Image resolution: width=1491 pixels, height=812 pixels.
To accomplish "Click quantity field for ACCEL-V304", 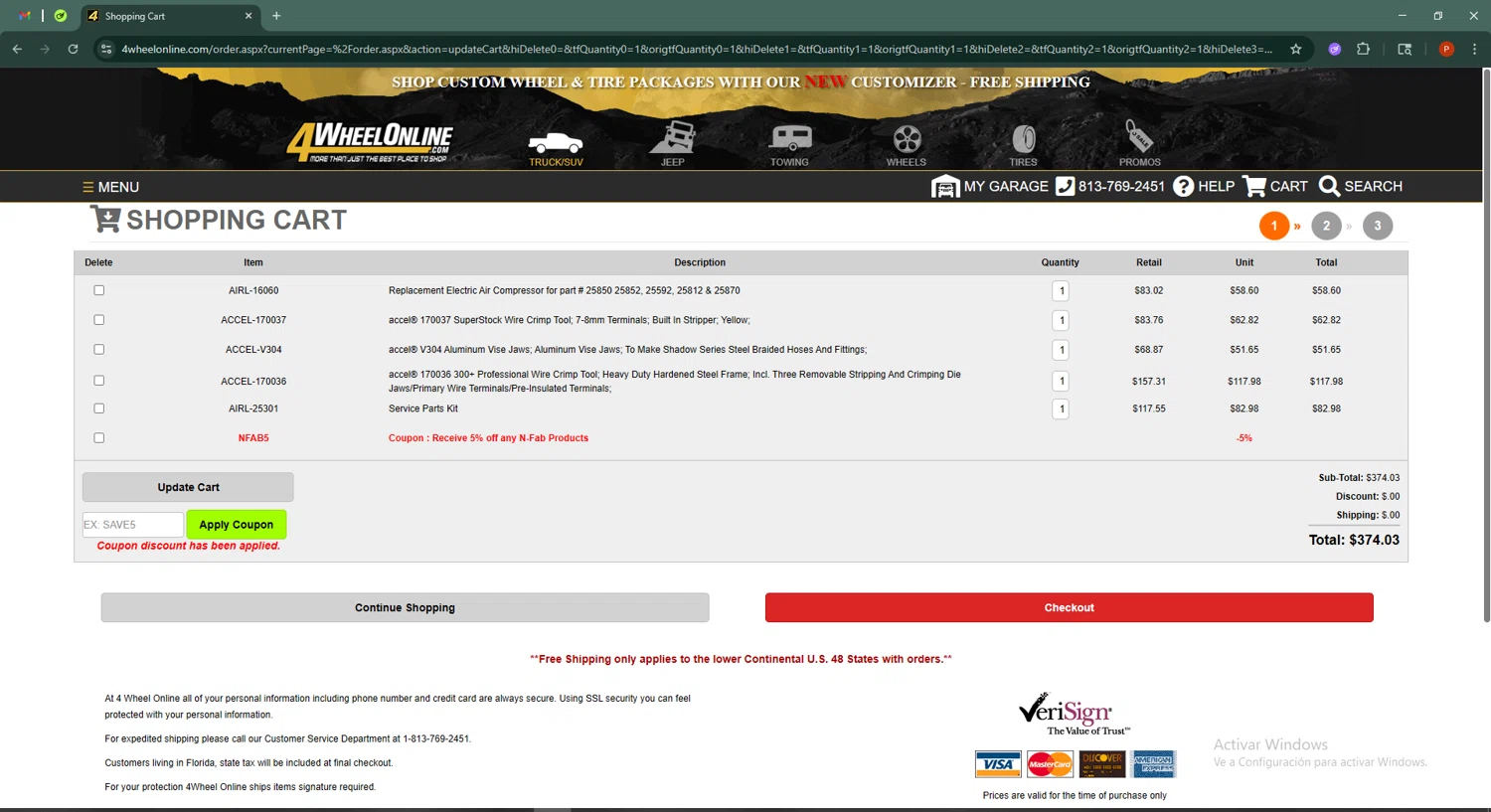I will point(1061,350).
